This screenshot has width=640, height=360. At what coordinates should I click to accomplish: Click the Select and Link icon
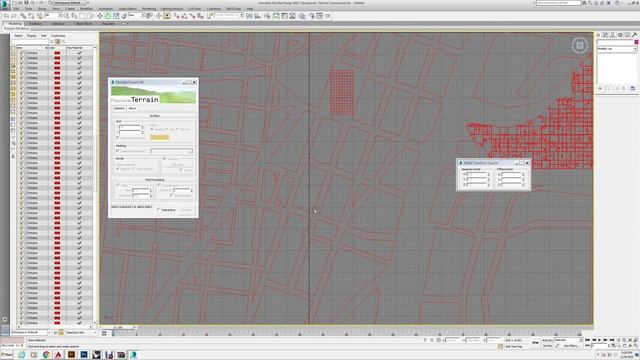point(23,16)
